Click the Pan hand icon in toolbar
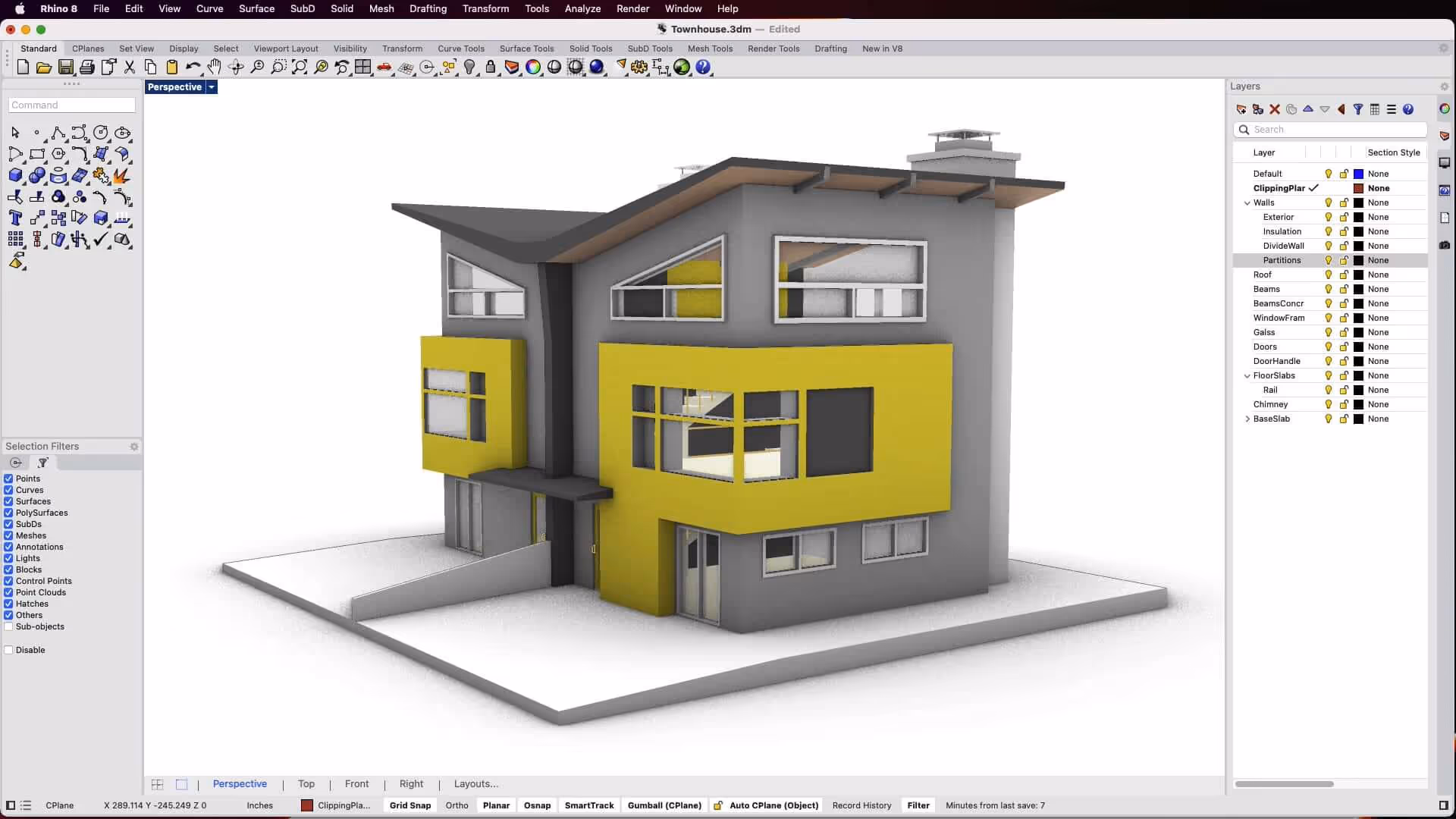1456x819 pixels. click(x=215, y=67)
